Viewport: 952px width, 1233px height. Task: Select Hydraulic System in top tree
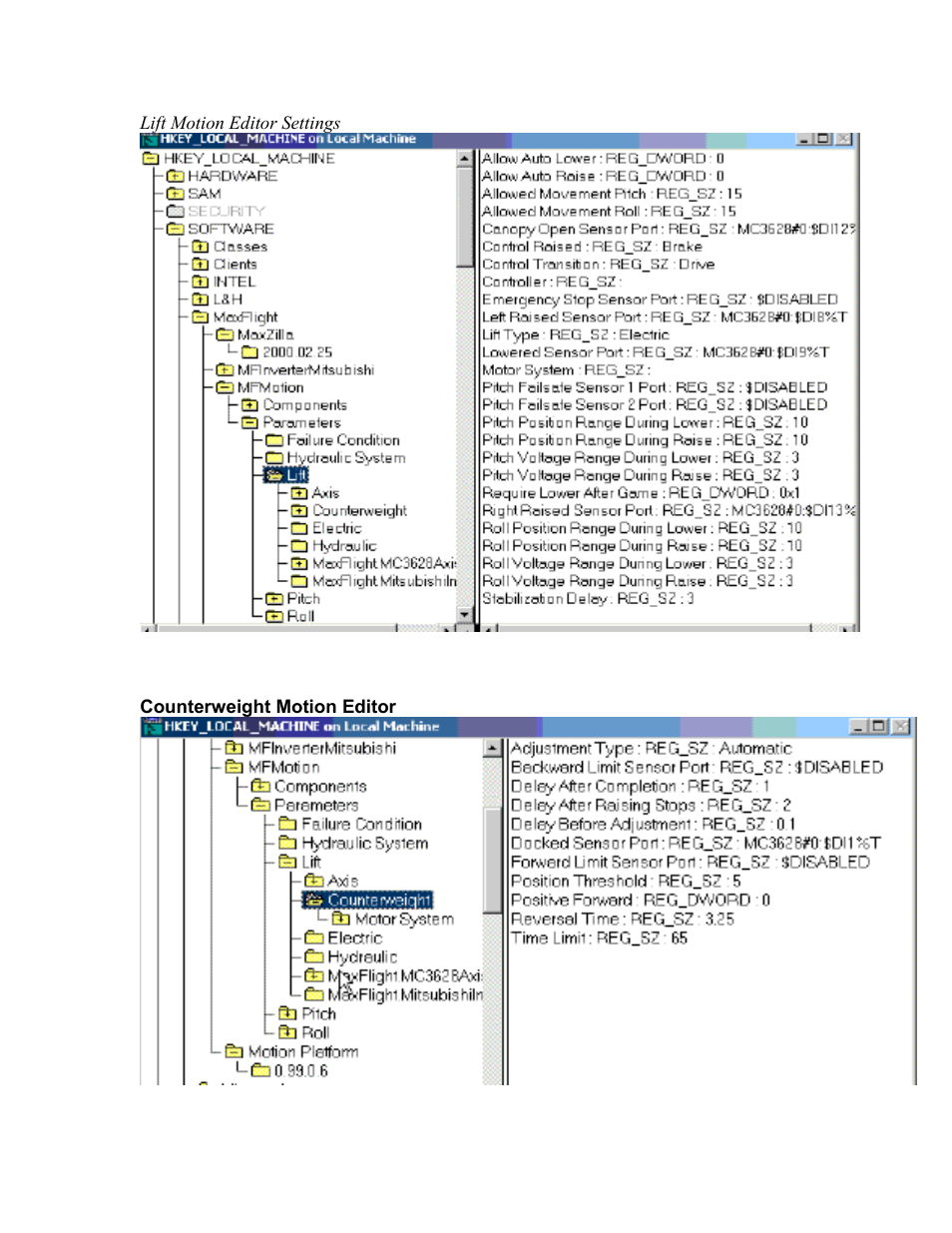tap(336, 458)
